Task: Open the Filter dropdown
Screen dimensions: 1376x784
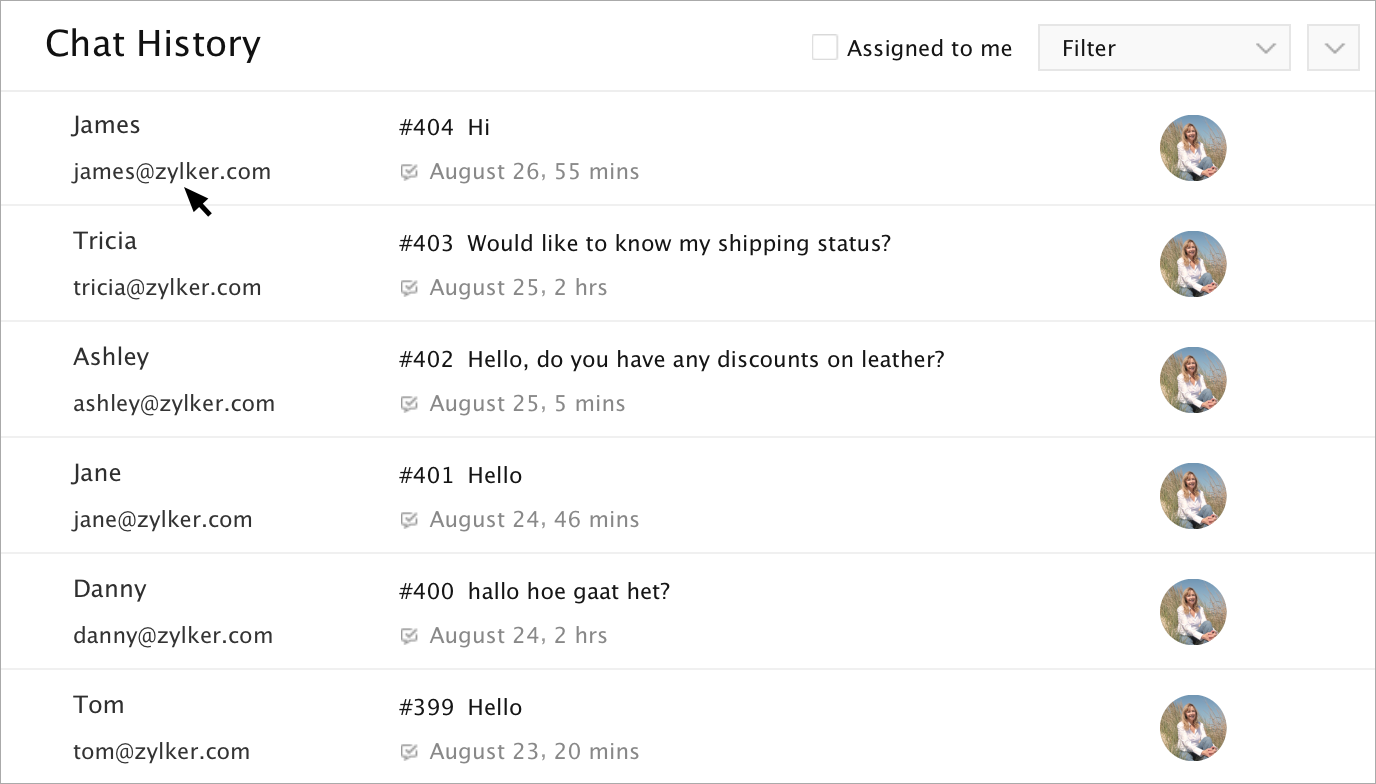Action: pos(1164,48)
